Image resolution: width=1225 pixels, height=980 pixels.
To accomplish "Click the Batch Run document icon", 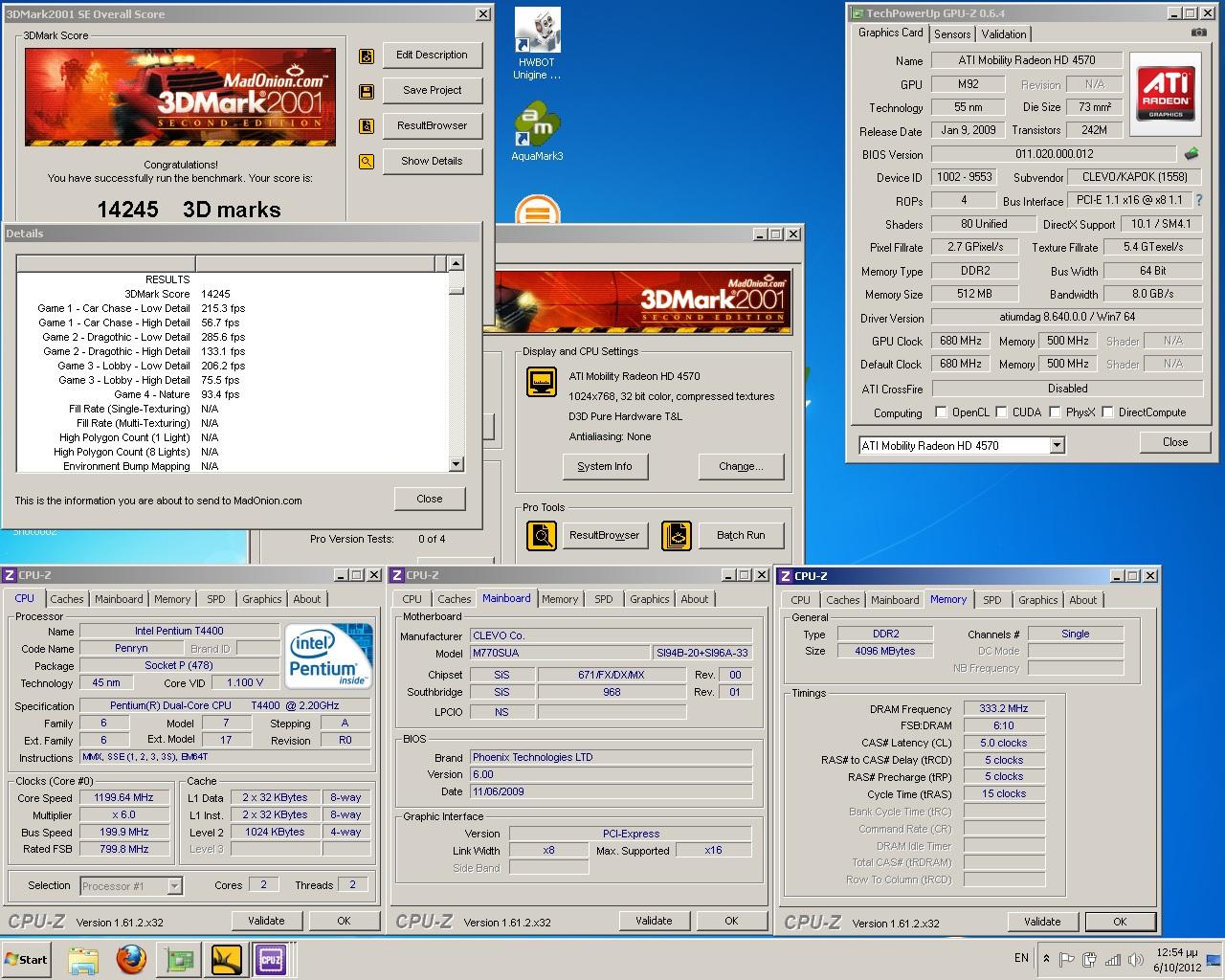I will (676, 535).
